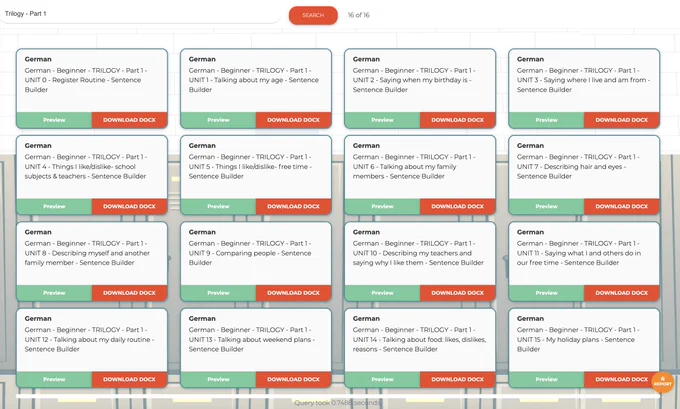Select the UNIT 13 Talking about weekend plans card title
Viewport: 680px width, 409px height.
point(252,339)
